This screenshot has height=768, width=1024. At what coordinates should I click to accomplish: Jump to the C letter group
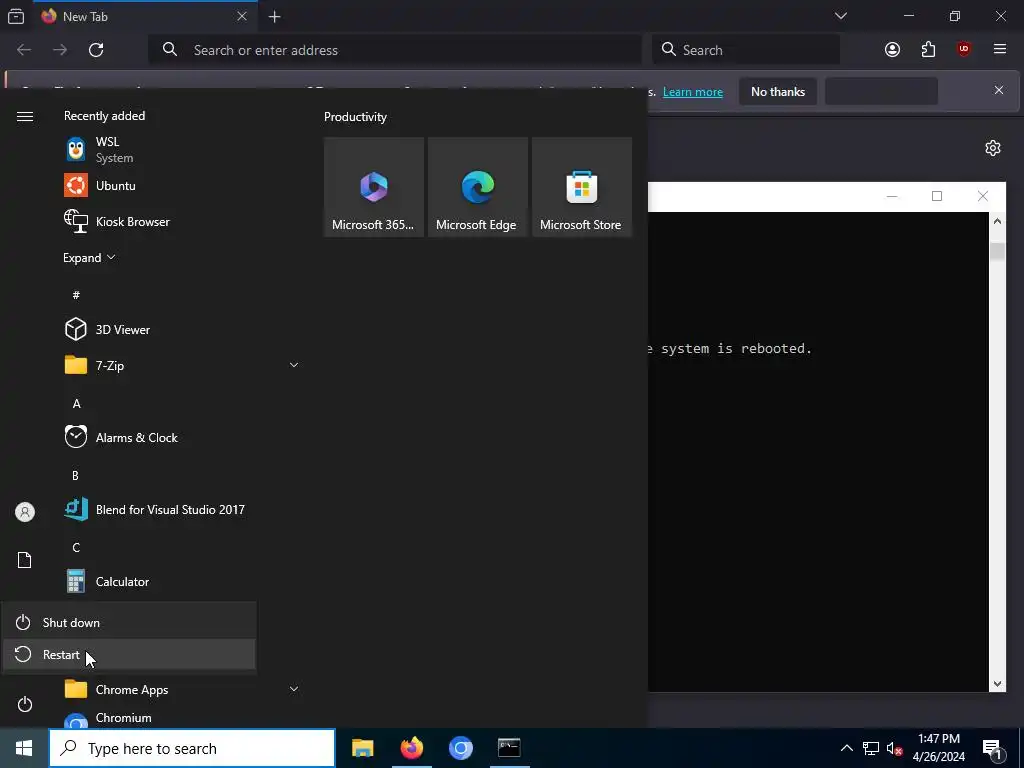(76, 547)
